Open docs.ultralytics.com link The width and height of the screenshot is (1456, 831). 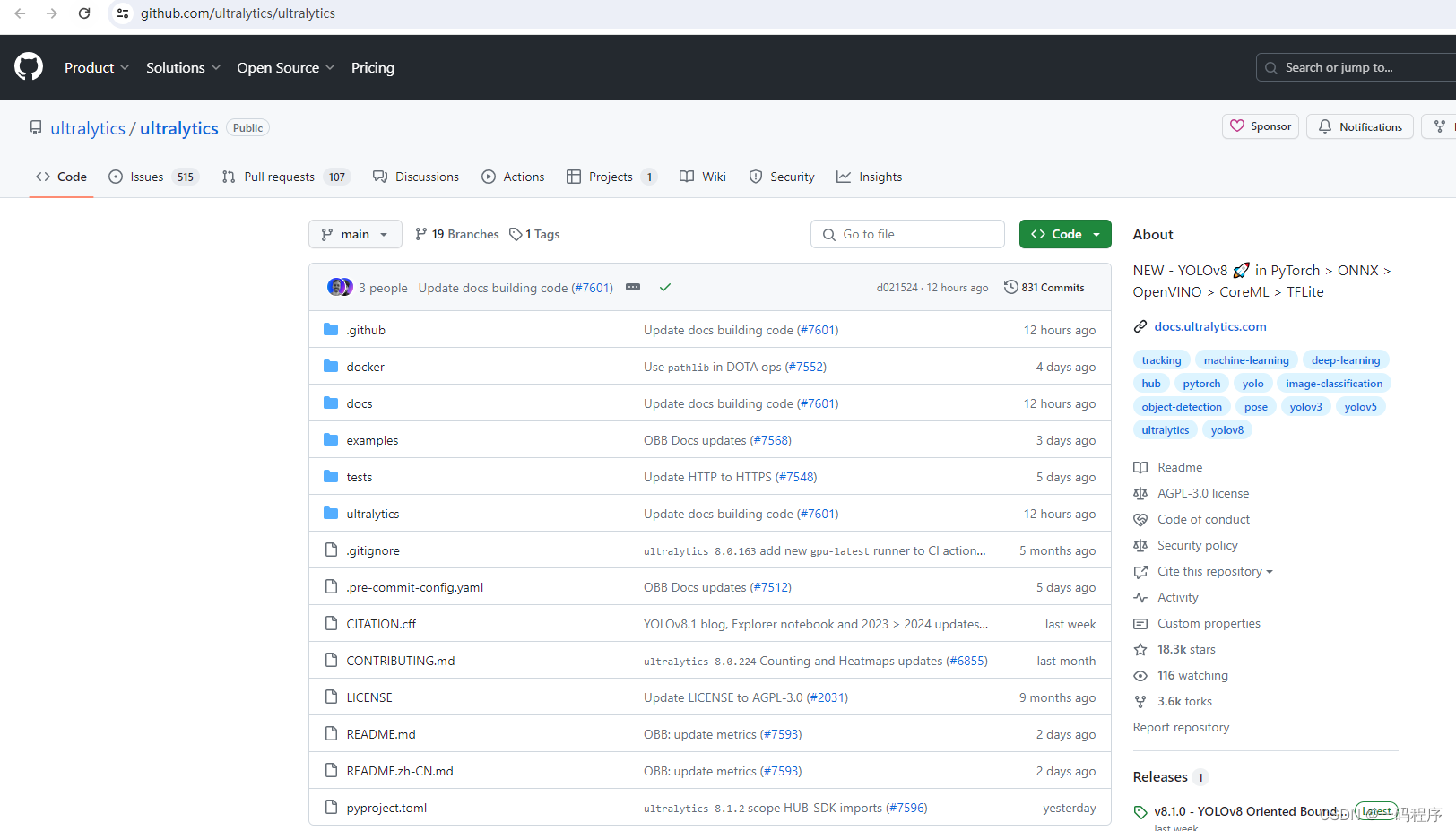click(x=1210, y=326)
